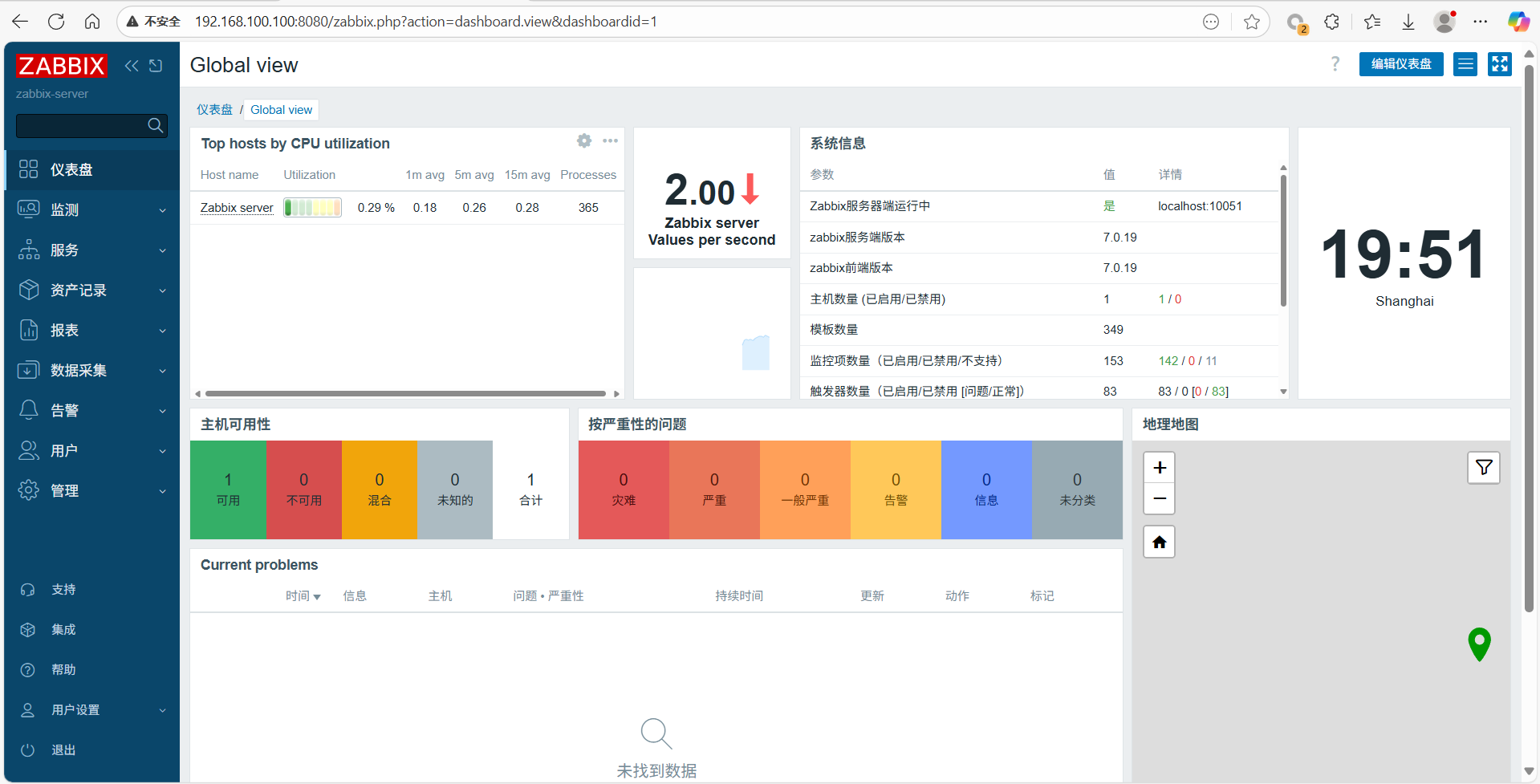Click the 不可用 red availability tile
The width and height of the screenshot is (1540, 784).
tap(303, 489)
